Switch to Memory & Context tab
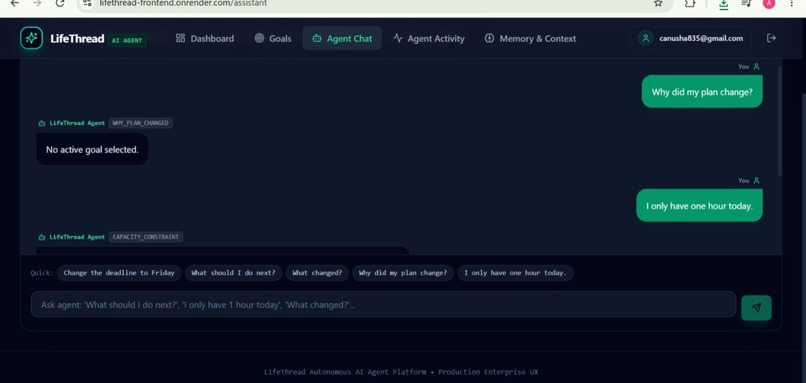 [530, 39]
